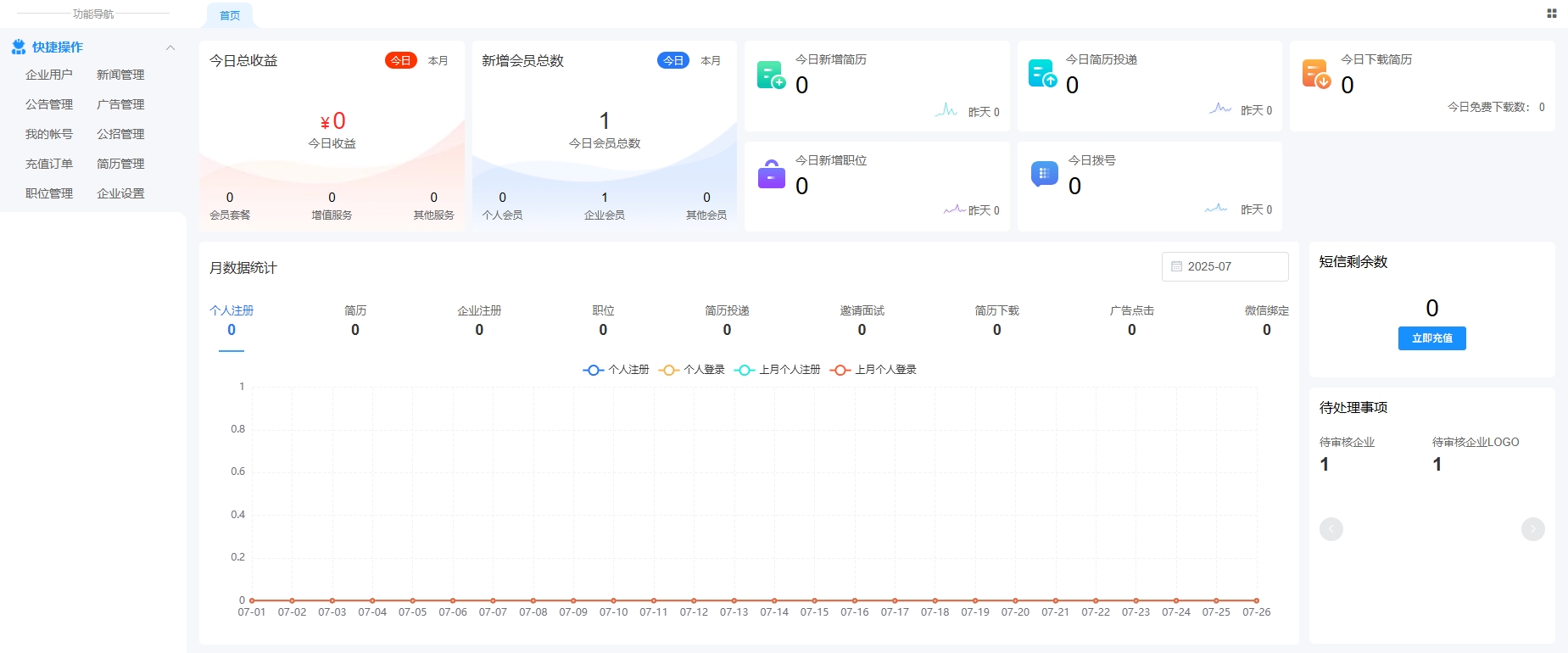The width and height of the screenshot is (1568, 653).
Task: Collapse the 快捷操作 section chevron
Action: pos(170,47)
